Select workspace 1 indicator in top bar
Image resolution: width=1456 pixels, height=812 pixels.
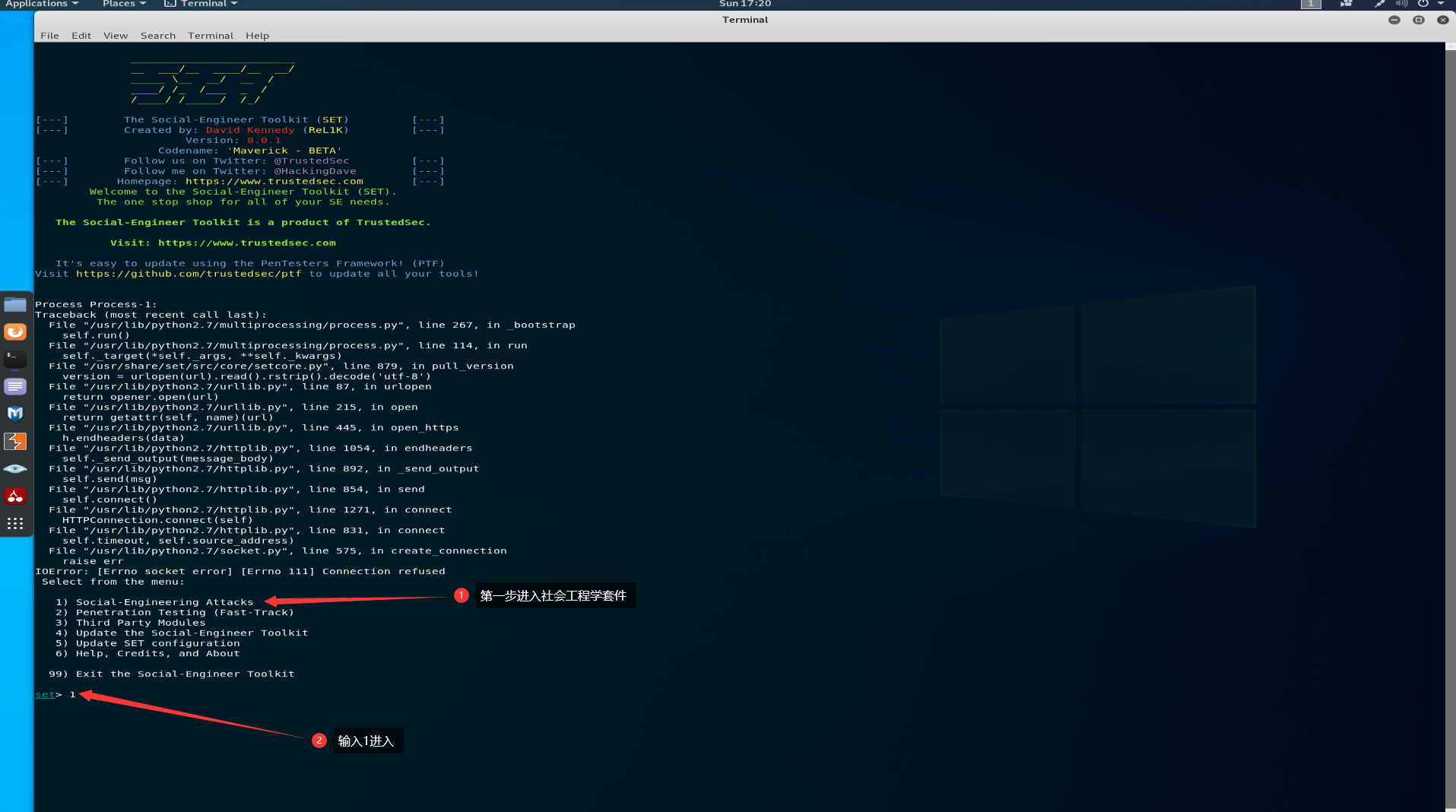click(x=1311, y=4)
